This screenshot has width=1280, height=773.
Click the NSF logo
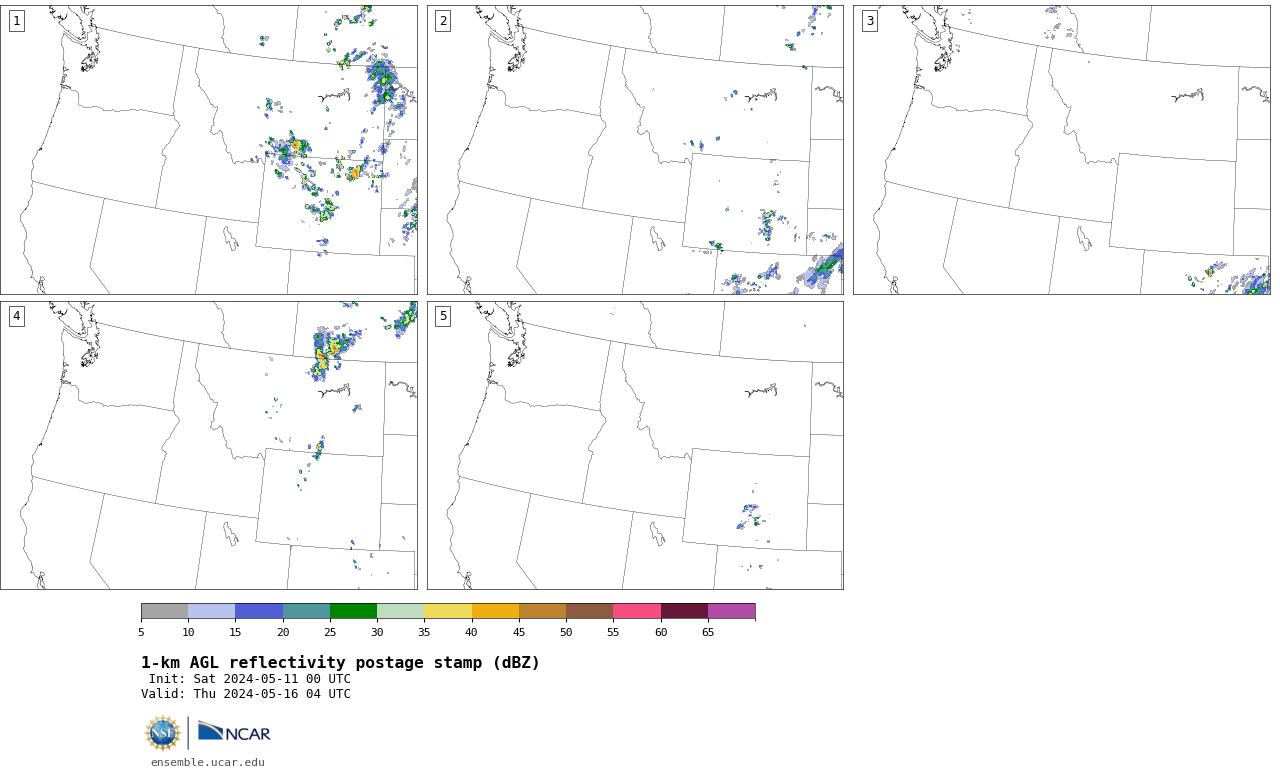pyautogui.click(x=163, y=733)
